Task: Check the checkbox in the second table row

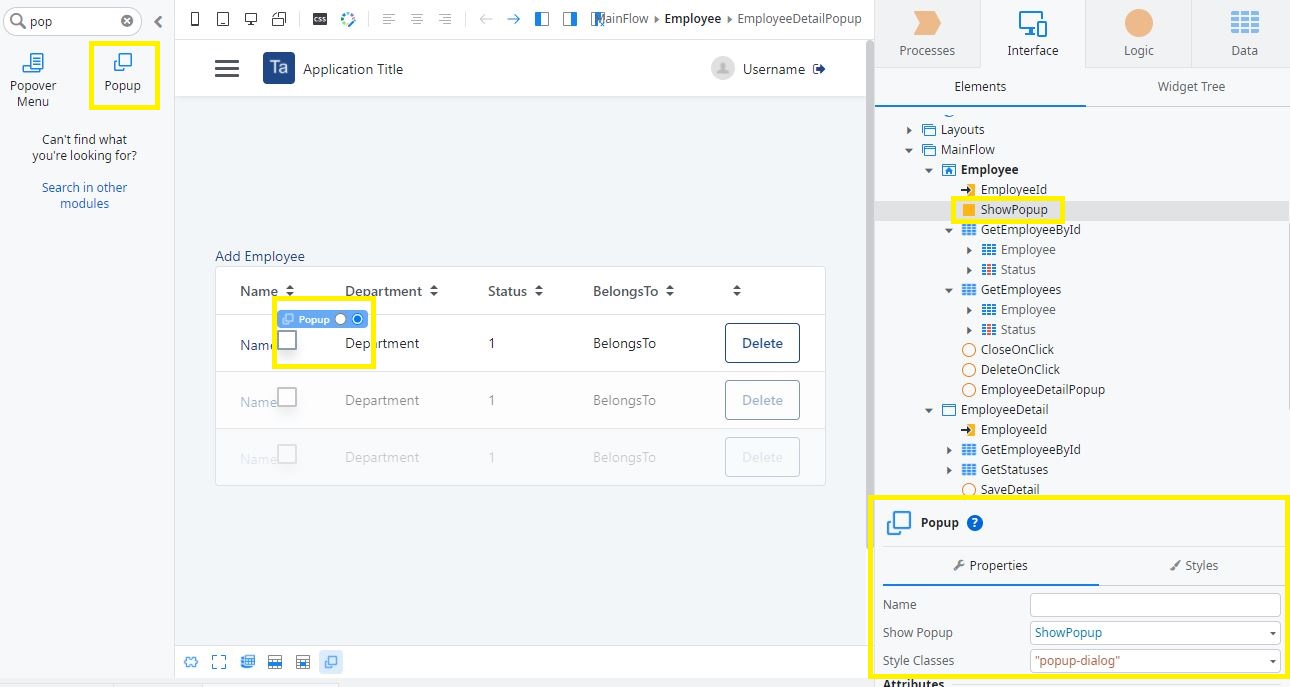Action: (x=287, y=398)
